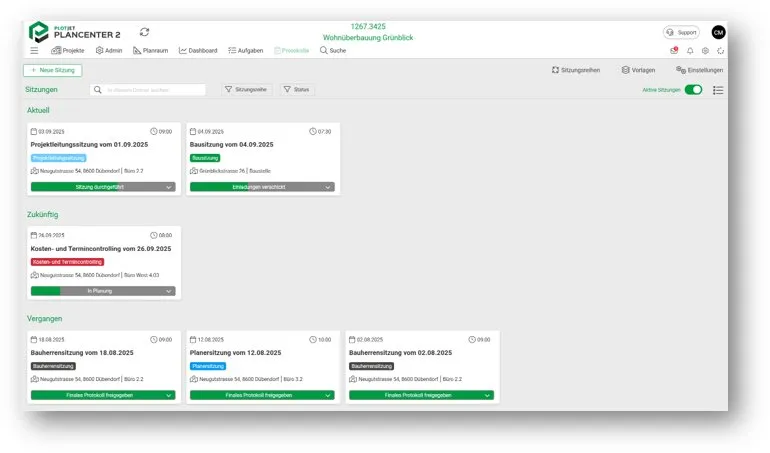Click project number 1267.3425
770x453 pixels.
coord(368,27)
